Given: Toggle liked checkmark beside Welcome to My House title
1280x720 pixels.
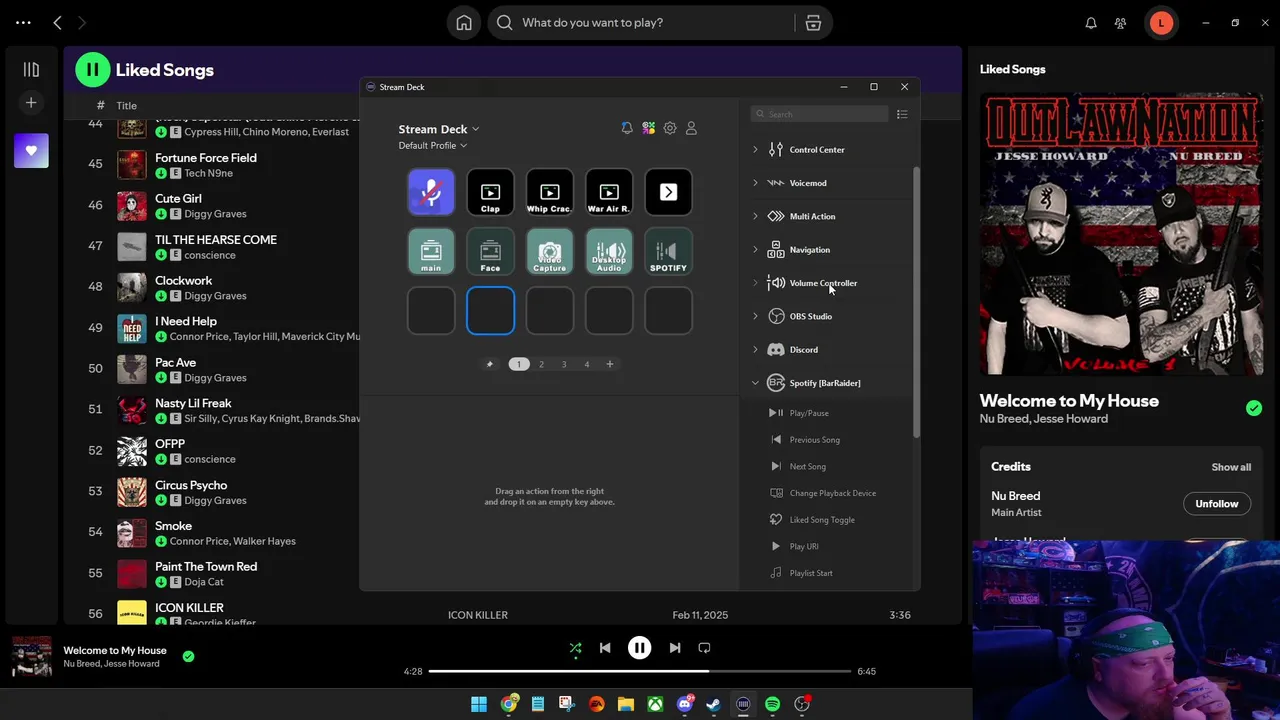Looking at the screenshot, I should click(1254, 408).
